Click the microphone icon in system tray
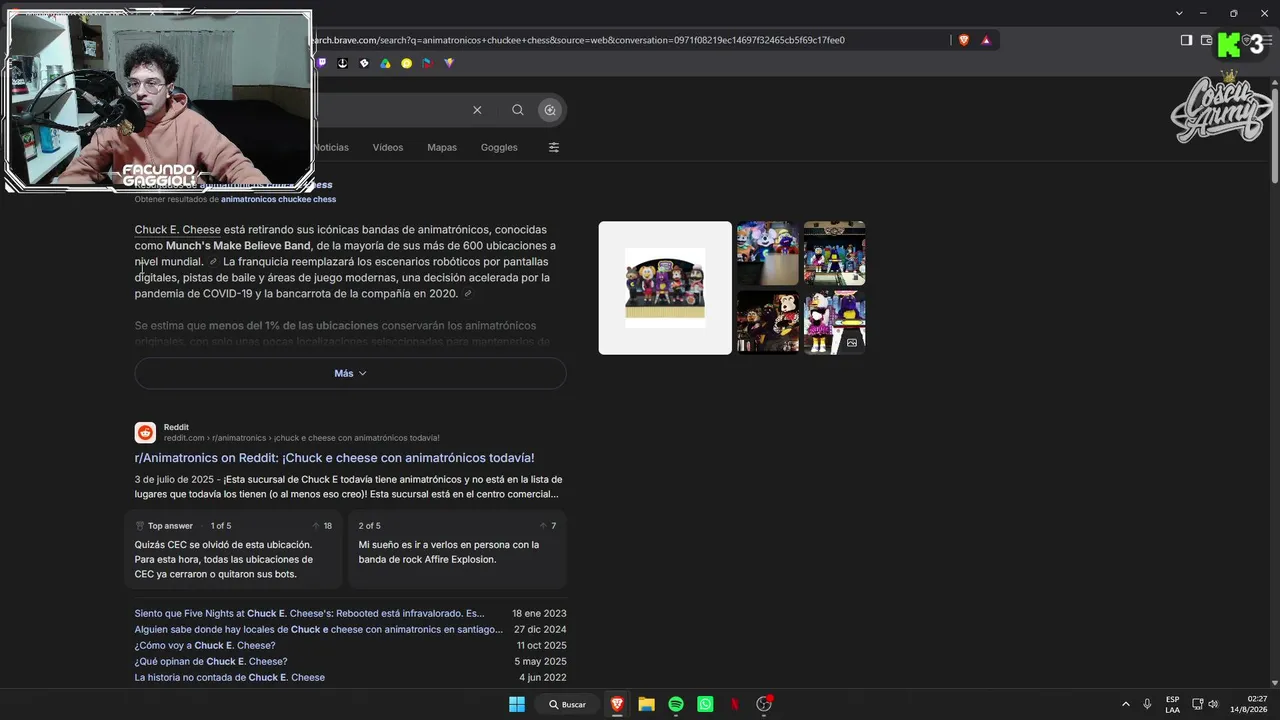 click(1147, 704)
